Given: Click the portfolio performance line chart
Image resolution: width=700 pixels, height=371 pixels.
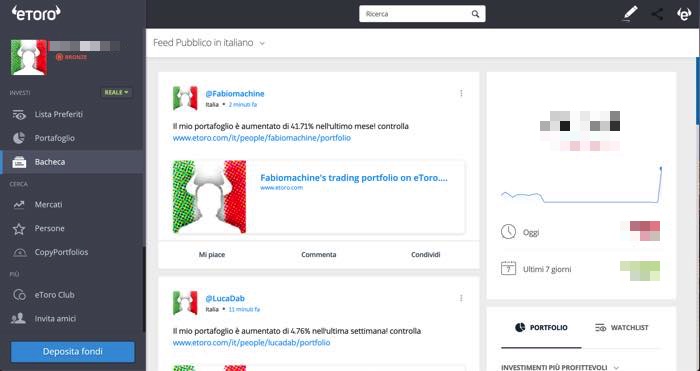Looking at the screenshot, I should pyautogui.click(x=581, y=186).
